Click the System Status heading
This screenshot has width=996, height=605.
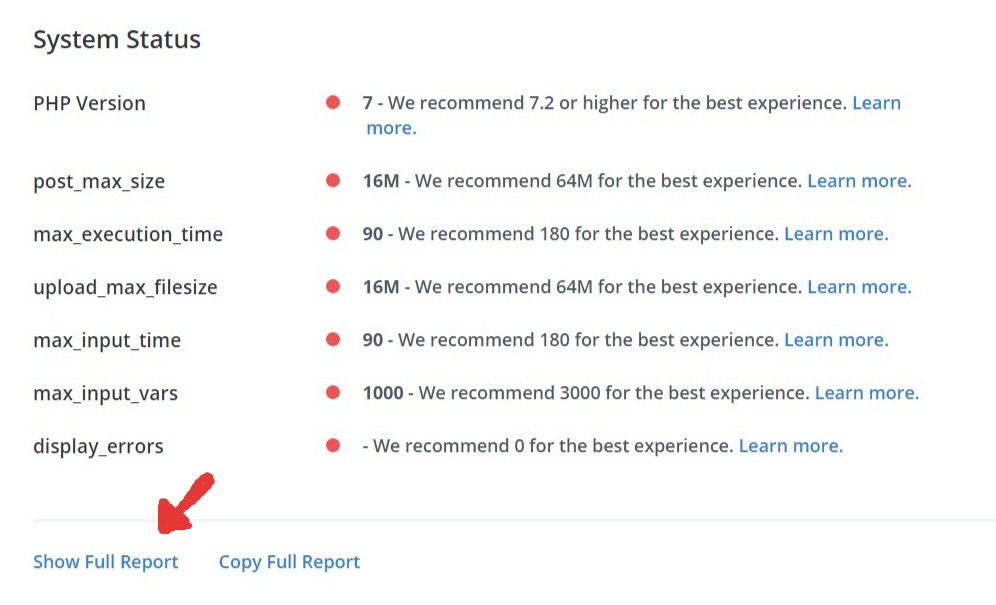click(x=117, y=40)
